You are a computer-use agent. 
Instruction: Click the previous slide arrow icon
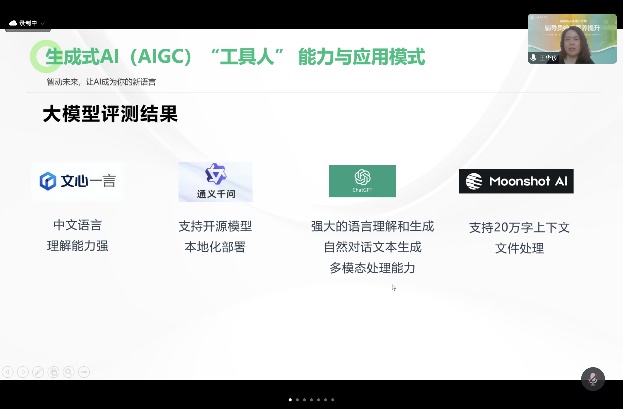8,372
